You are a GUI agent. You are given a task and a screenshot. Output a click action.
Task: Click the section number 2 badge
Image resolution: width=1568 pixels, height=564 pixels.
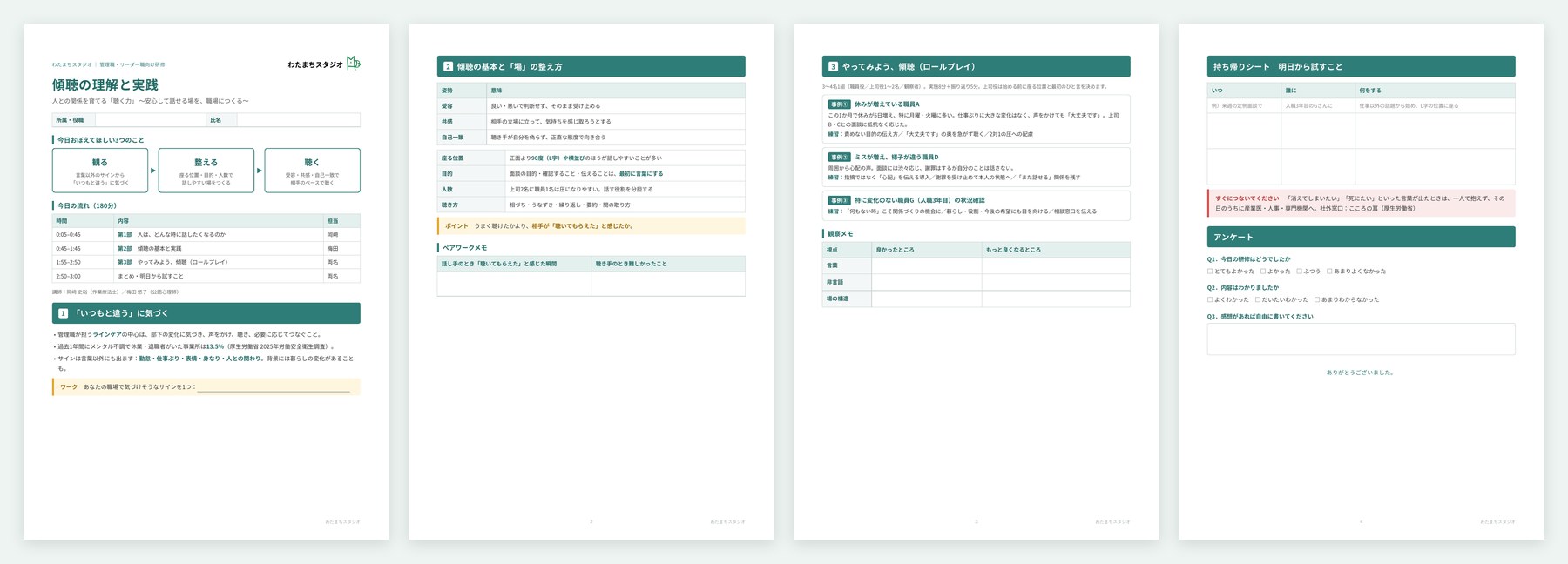click(x=448, y=66)
